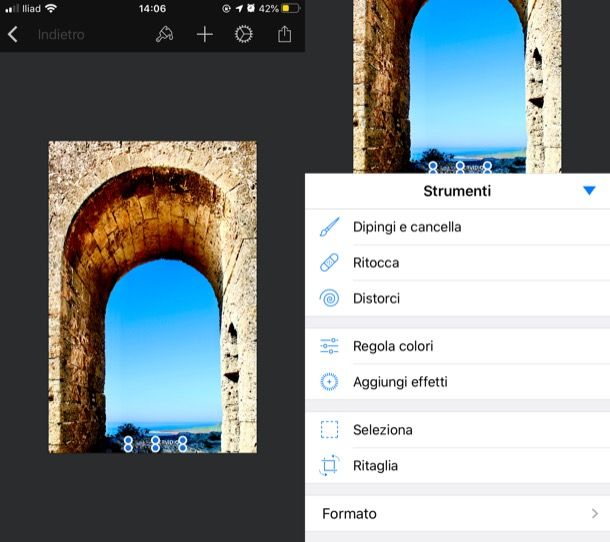Select the Dipingi e cancella brush icon
This screenshot has width=610, height=542.
click(329, 227)
